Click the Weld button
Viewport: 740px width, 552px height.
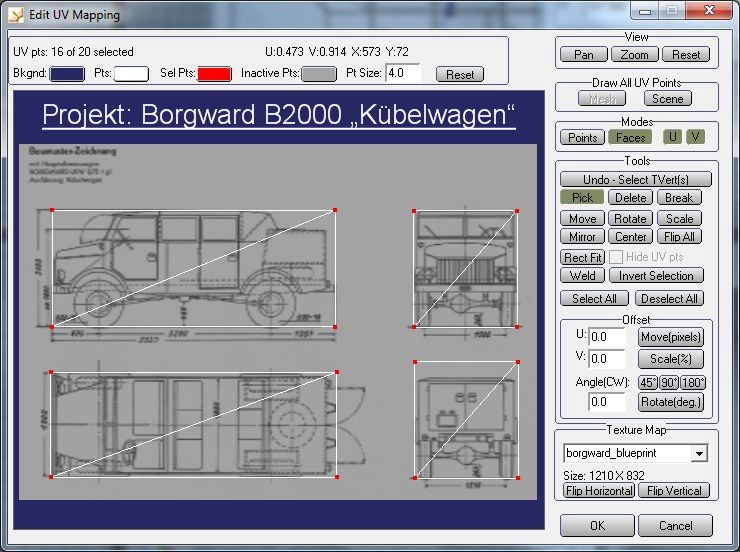click(x=582, y=276)
